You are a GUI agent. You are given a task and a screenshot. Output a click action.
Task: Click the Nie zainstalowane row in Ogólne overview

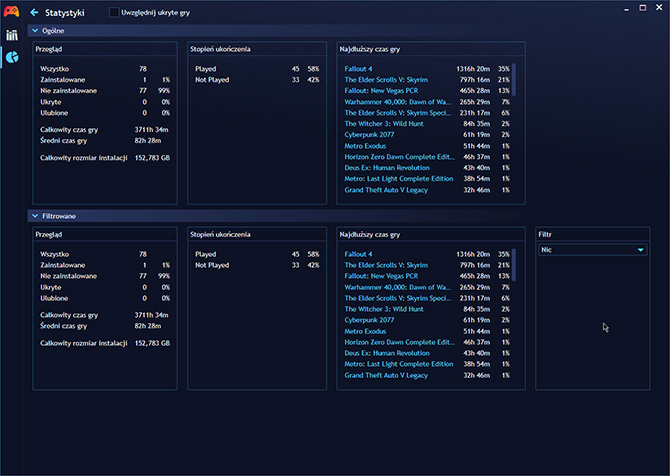click(105, 91)
